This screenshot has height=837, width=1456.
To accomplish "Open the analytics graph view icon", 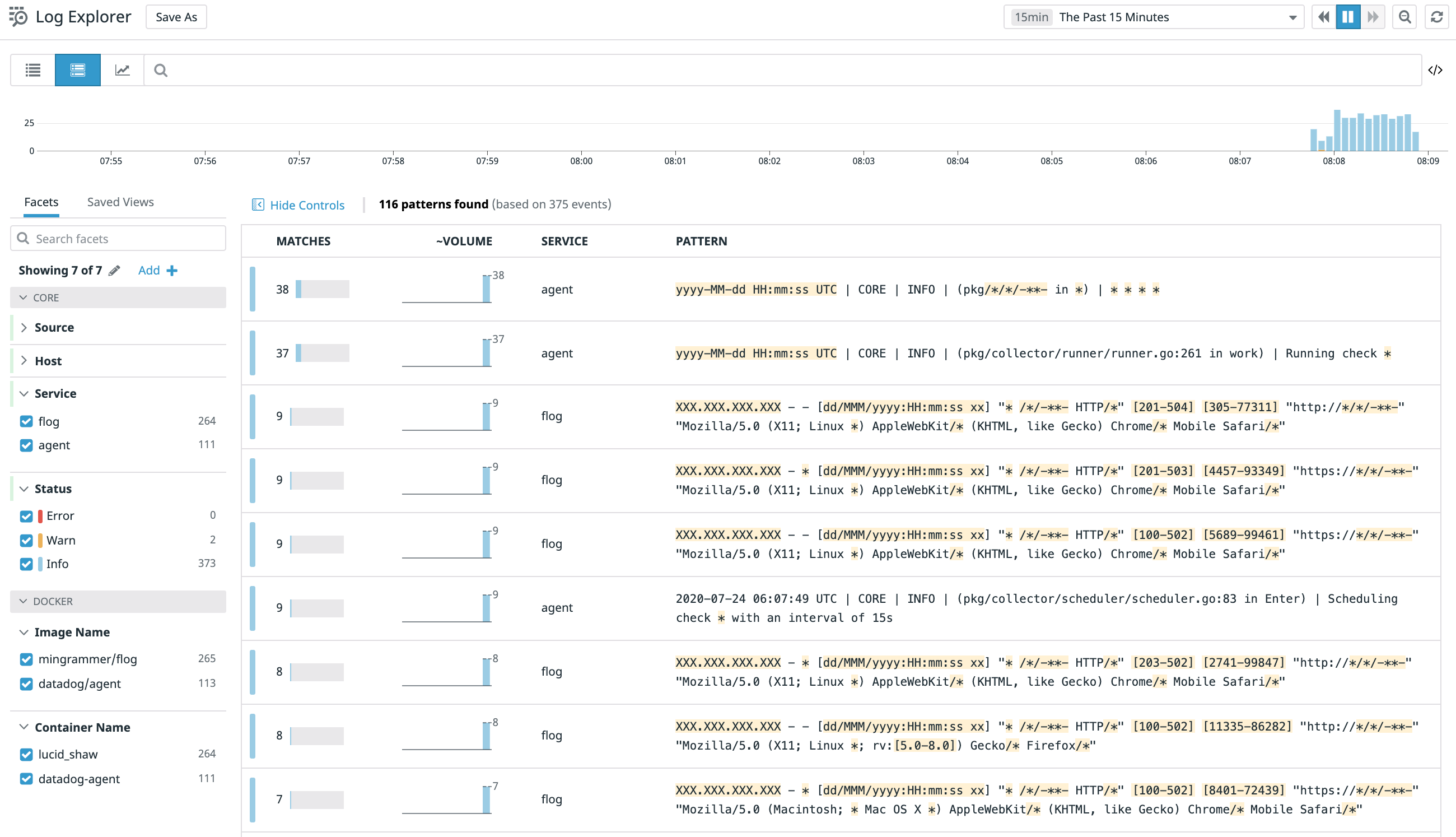I will click(122, 70).
